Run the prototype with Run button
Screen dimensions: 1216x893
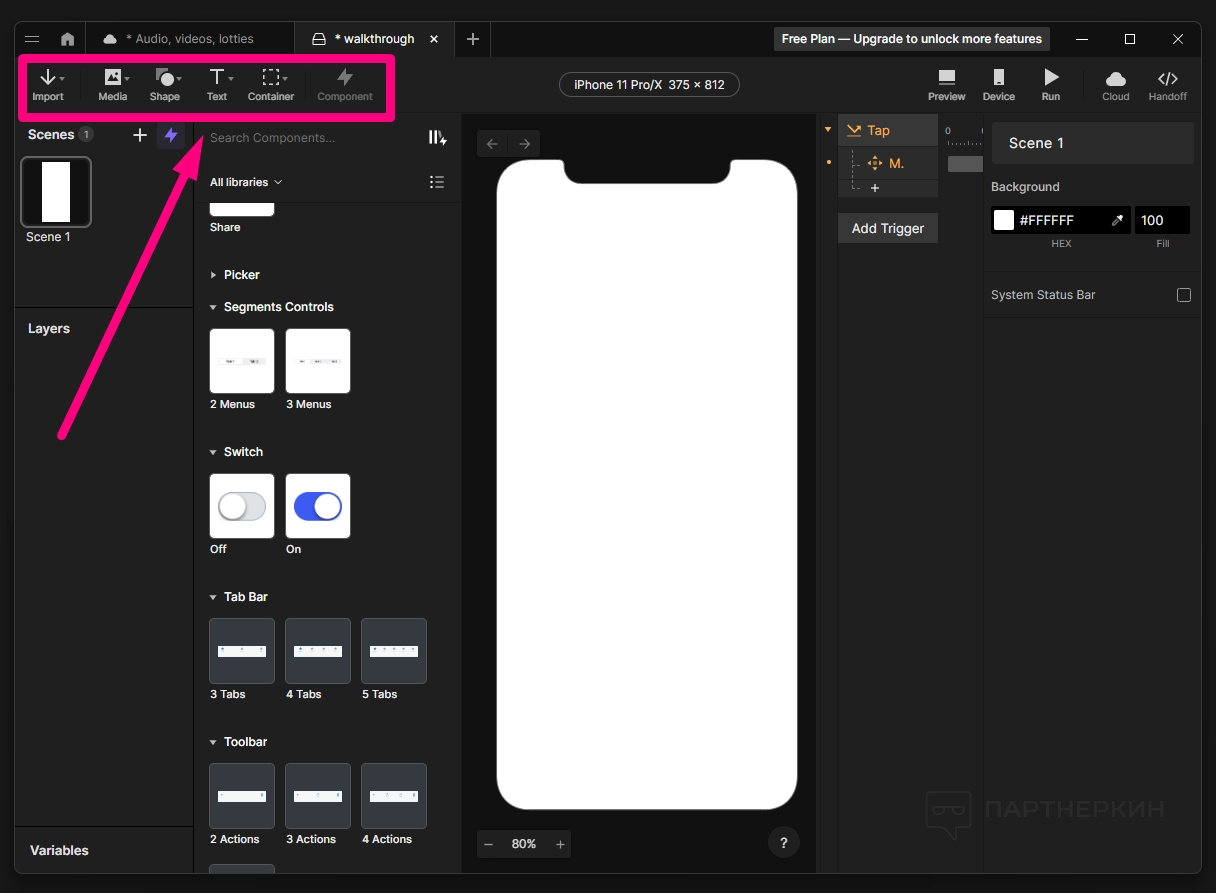click(1050, 84)
